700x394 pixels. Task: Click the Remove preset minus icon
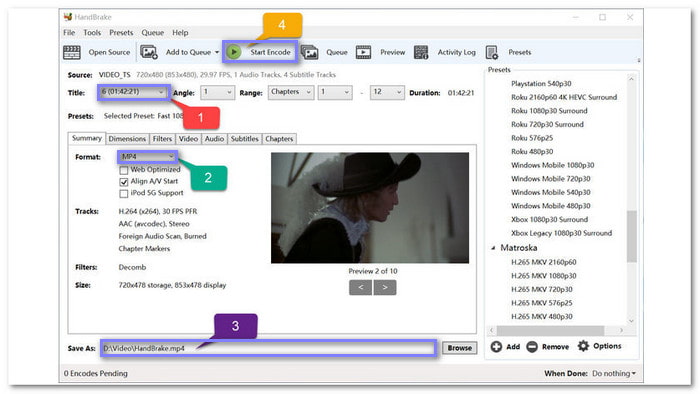pyautogui.click(x=532, y=346)
